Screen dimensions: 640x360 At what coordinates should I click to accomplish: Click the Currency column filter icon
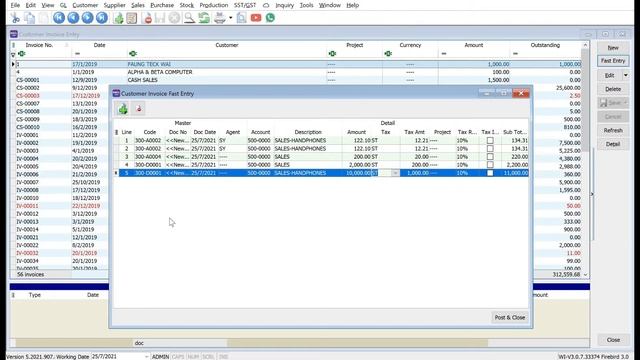(x=388, y=53)
